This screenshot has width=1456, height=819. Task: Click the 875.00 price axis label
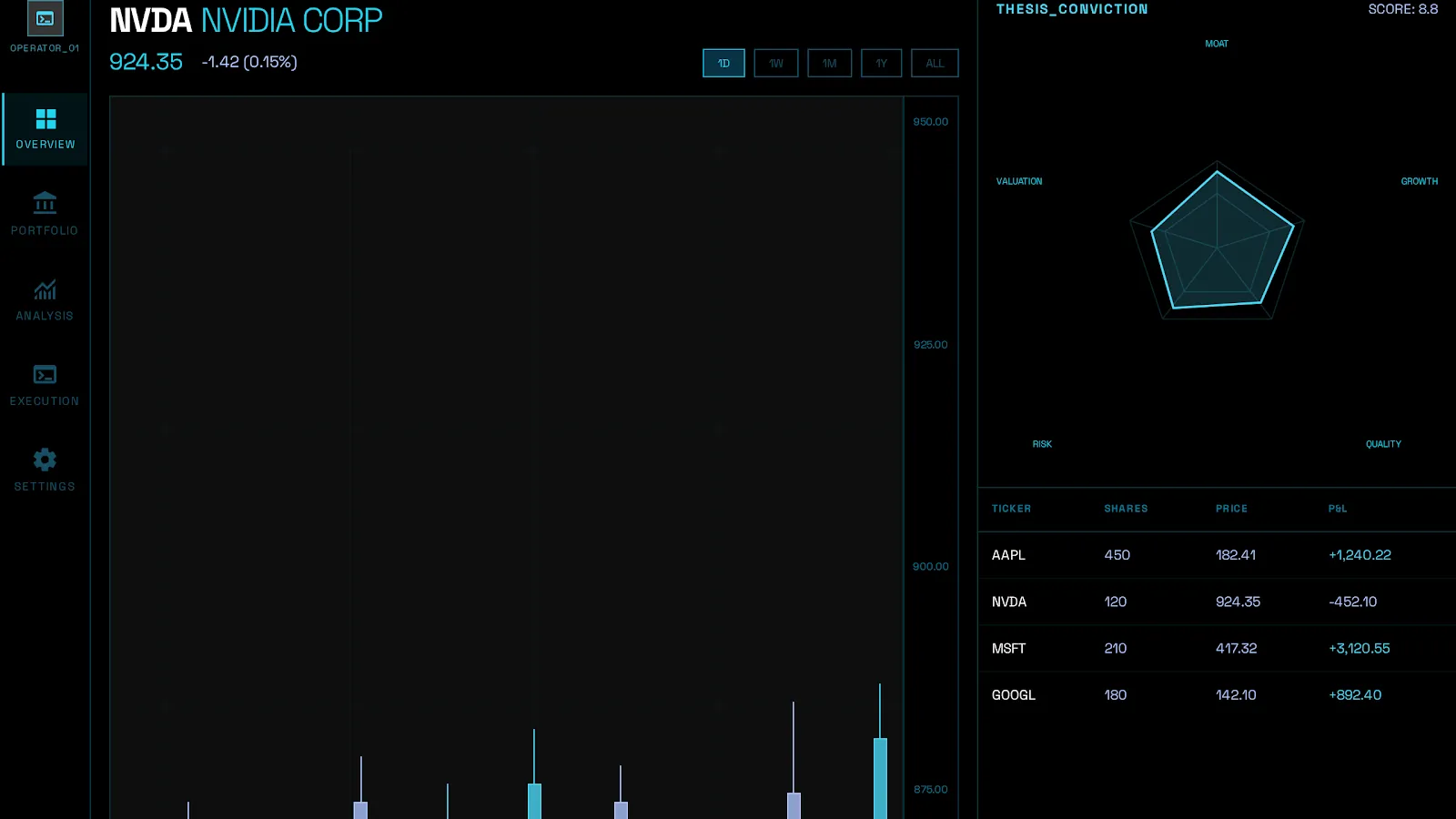click(x=930, y=790)
